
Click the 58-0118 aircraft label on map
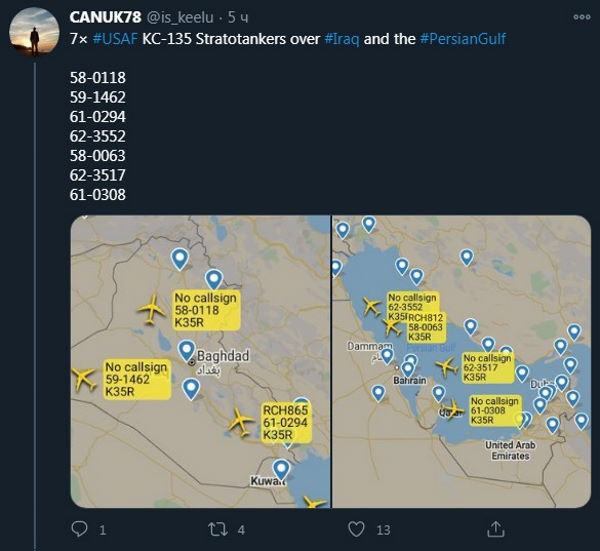pyautogui.click(x=205, y=311)
